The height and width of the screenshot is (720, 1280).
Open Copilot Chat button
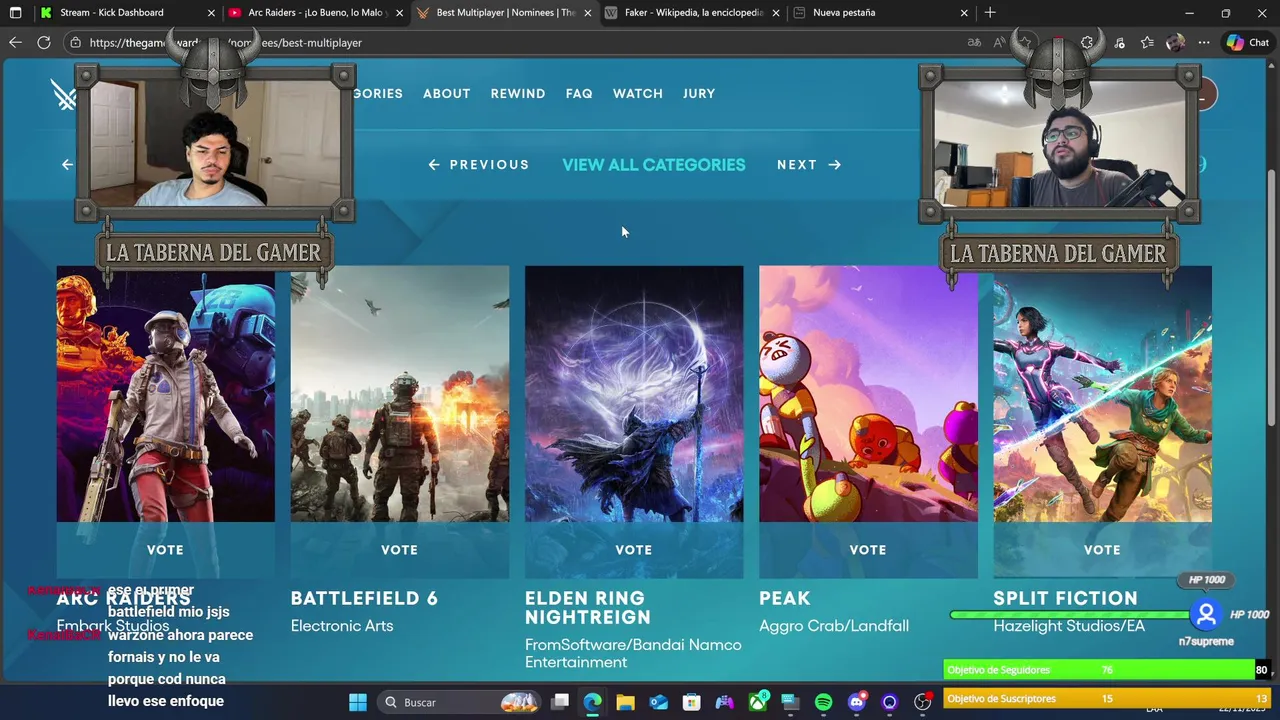pyautogui.click(x=1247, y=42)
